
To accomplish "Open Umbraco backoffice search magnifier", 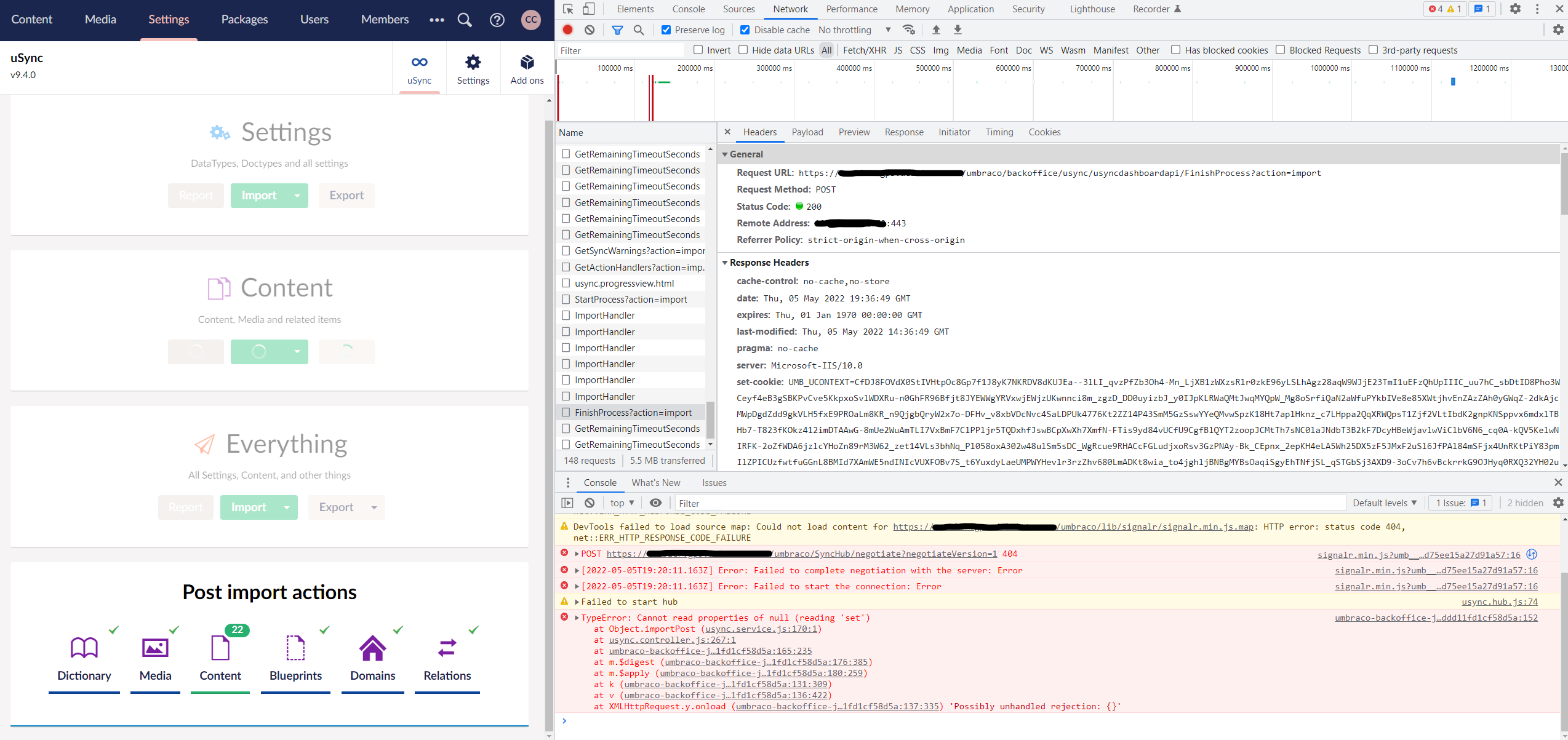I will [x=465, y=20].
